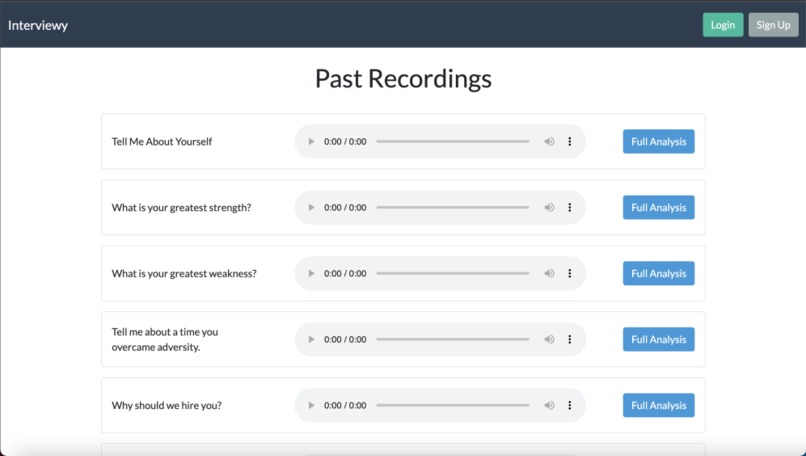This screenshot has height=456, width=806.
Task: Play the 'greatest weakness' audio recording
Action: tap(311, 273)
